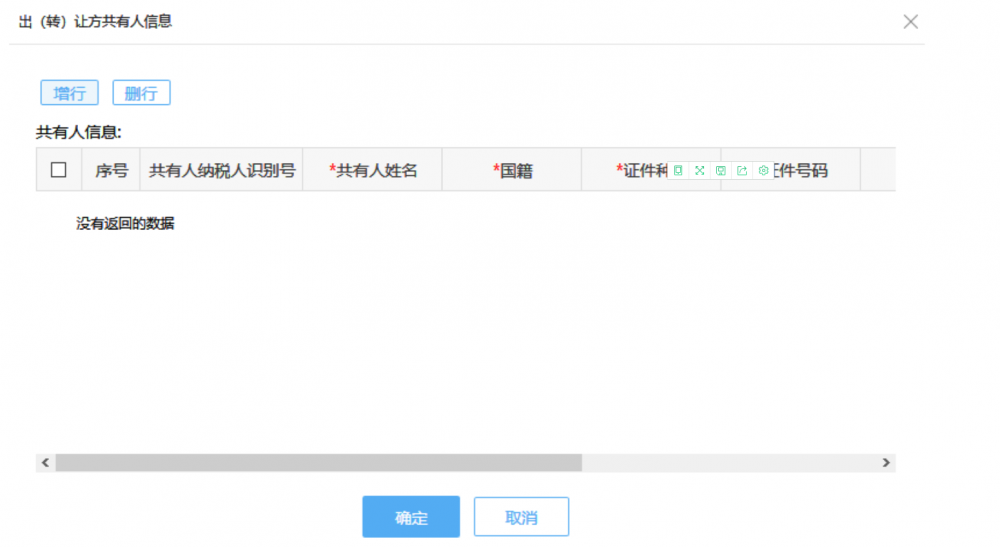This screenshot has width=1000, height=547.
Task: Click the 取消 cancel button
Action: pyautogui.click(x=521, y=517)
